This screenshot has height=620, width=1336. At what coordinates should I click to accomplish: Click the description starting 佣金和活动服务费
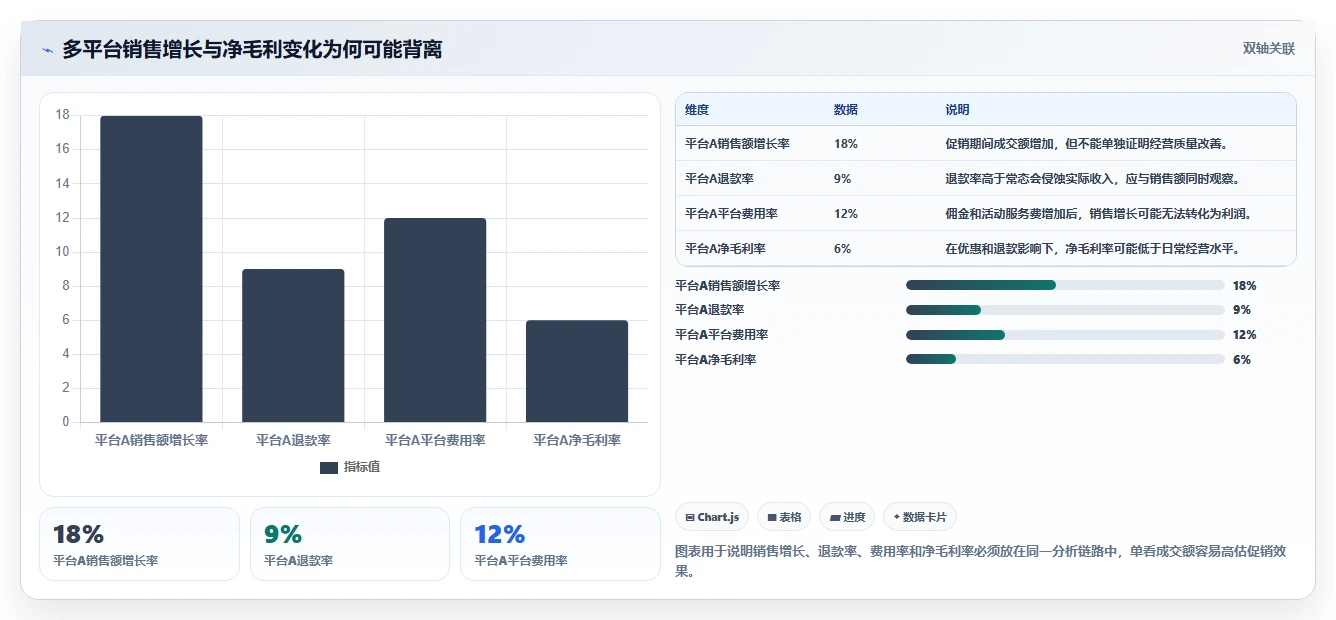(1098, 214)
